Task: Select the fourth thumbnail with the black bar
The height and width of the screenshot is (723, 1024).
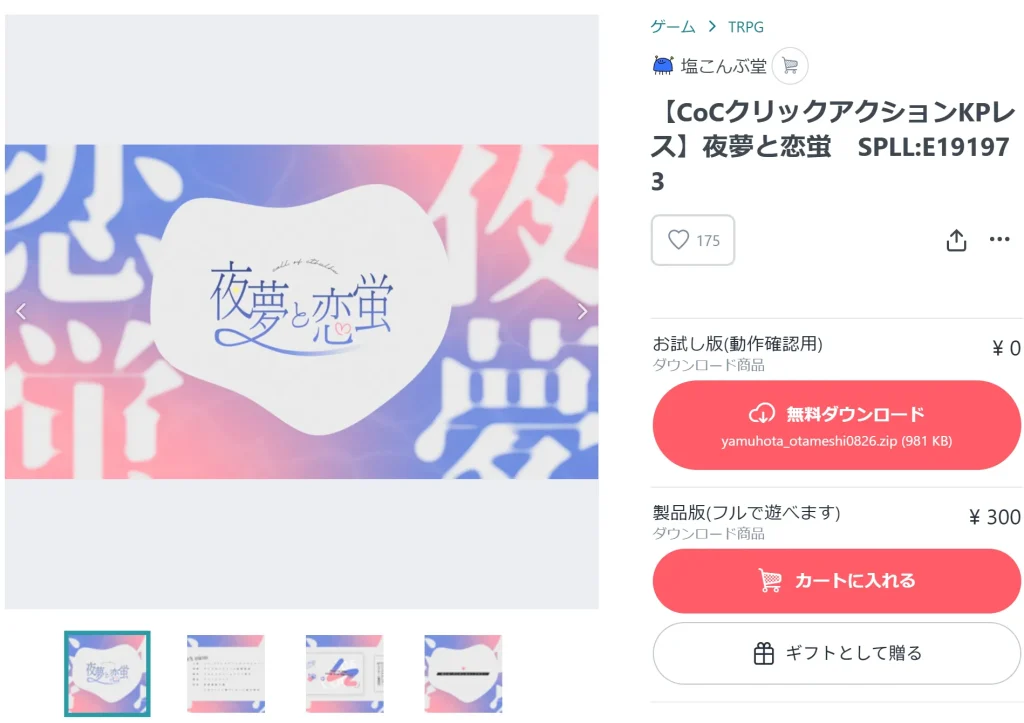Action: [463, 673]
